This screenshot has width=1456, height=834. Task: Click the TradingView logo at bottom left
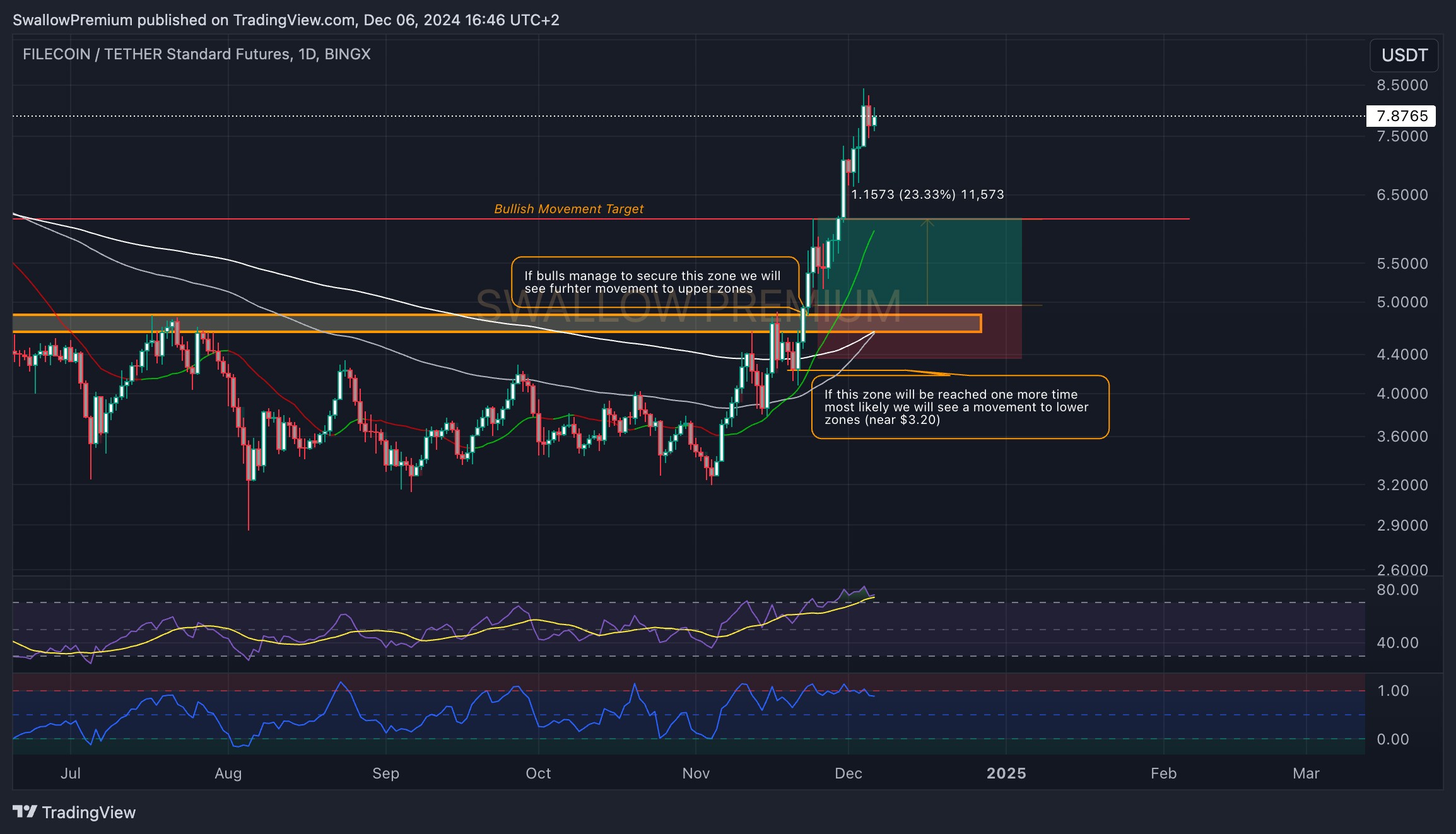[74, 812]
